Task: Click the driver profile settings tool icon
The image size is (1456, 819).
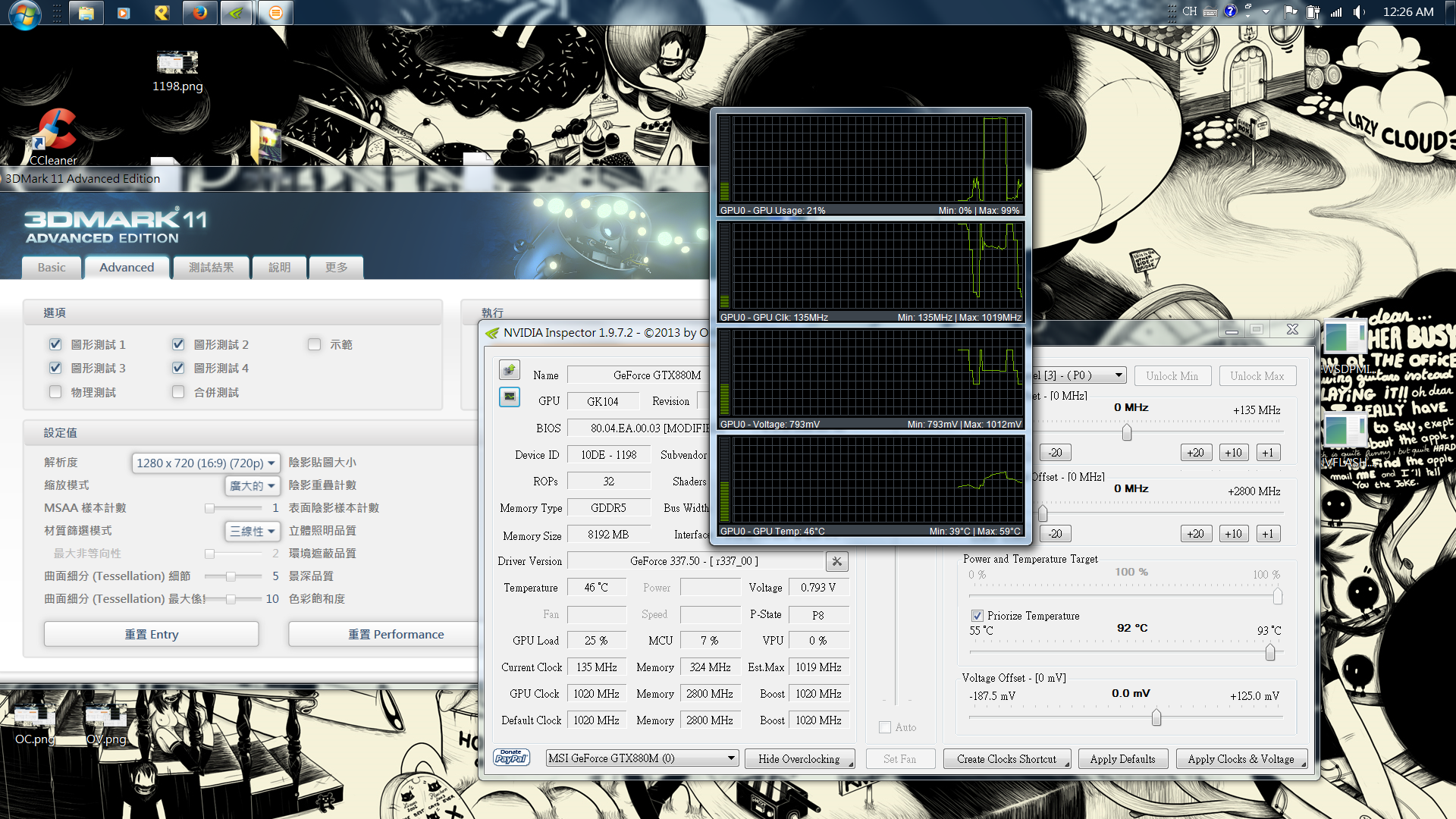Action: pos(837,561)
